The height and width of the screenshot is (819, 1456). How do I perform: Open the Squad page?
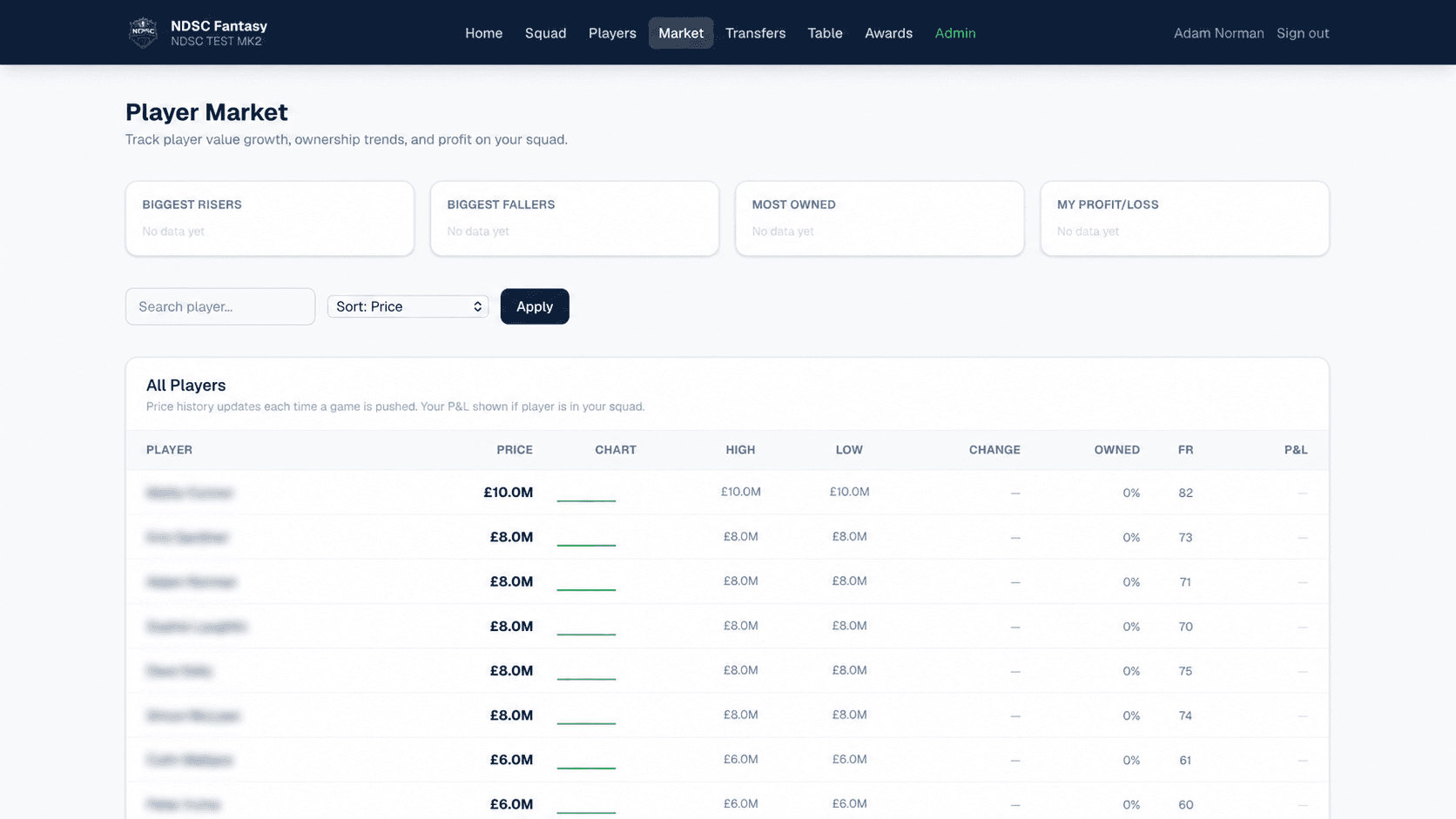[x=545, y=33]
